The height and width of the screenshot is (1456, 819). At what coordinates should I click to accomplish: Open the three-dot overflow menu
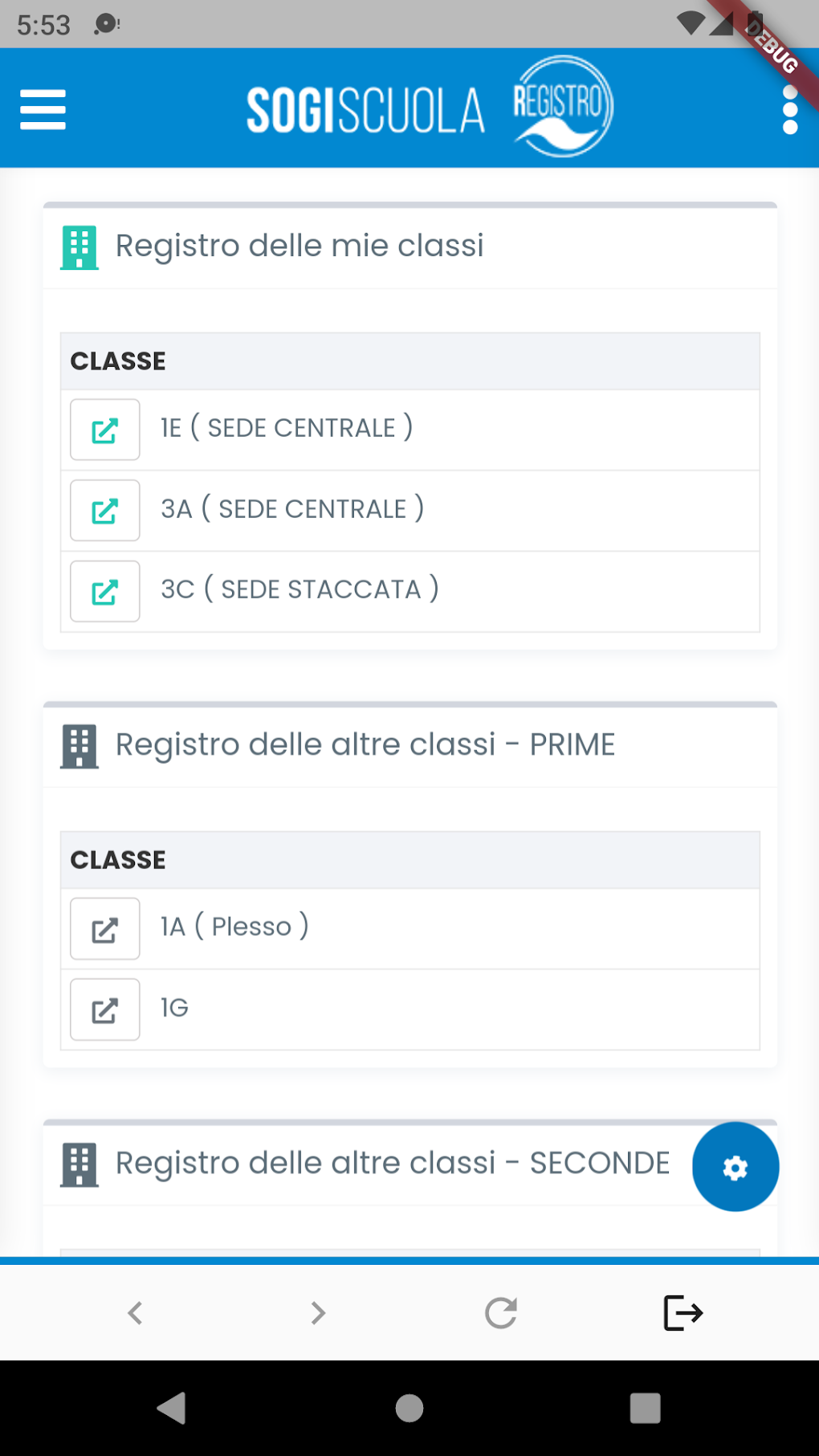pyautogui.click(x=791, y=110)
